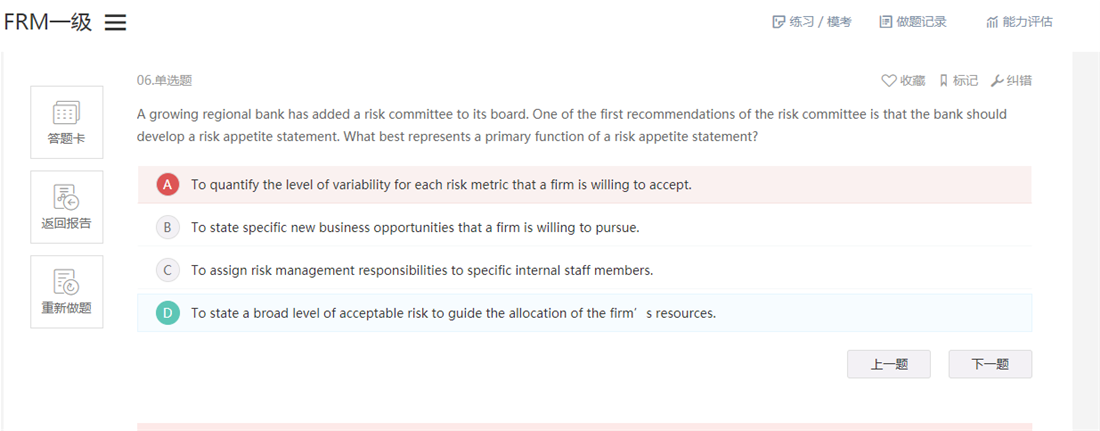Click option D answer text about broad level
The image size is (1100, 431).
(x=453, y=313)
